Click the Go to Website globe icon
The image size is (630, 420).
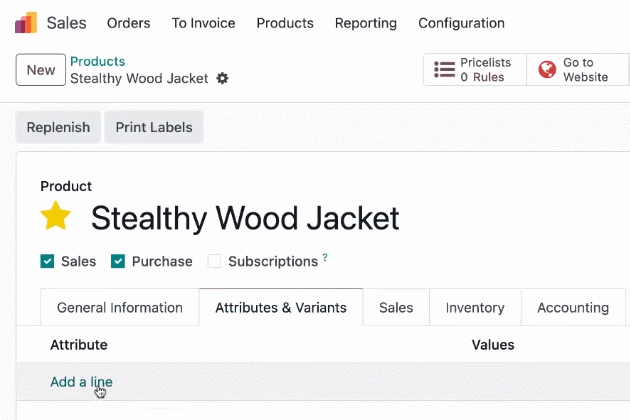coord(547,70)
